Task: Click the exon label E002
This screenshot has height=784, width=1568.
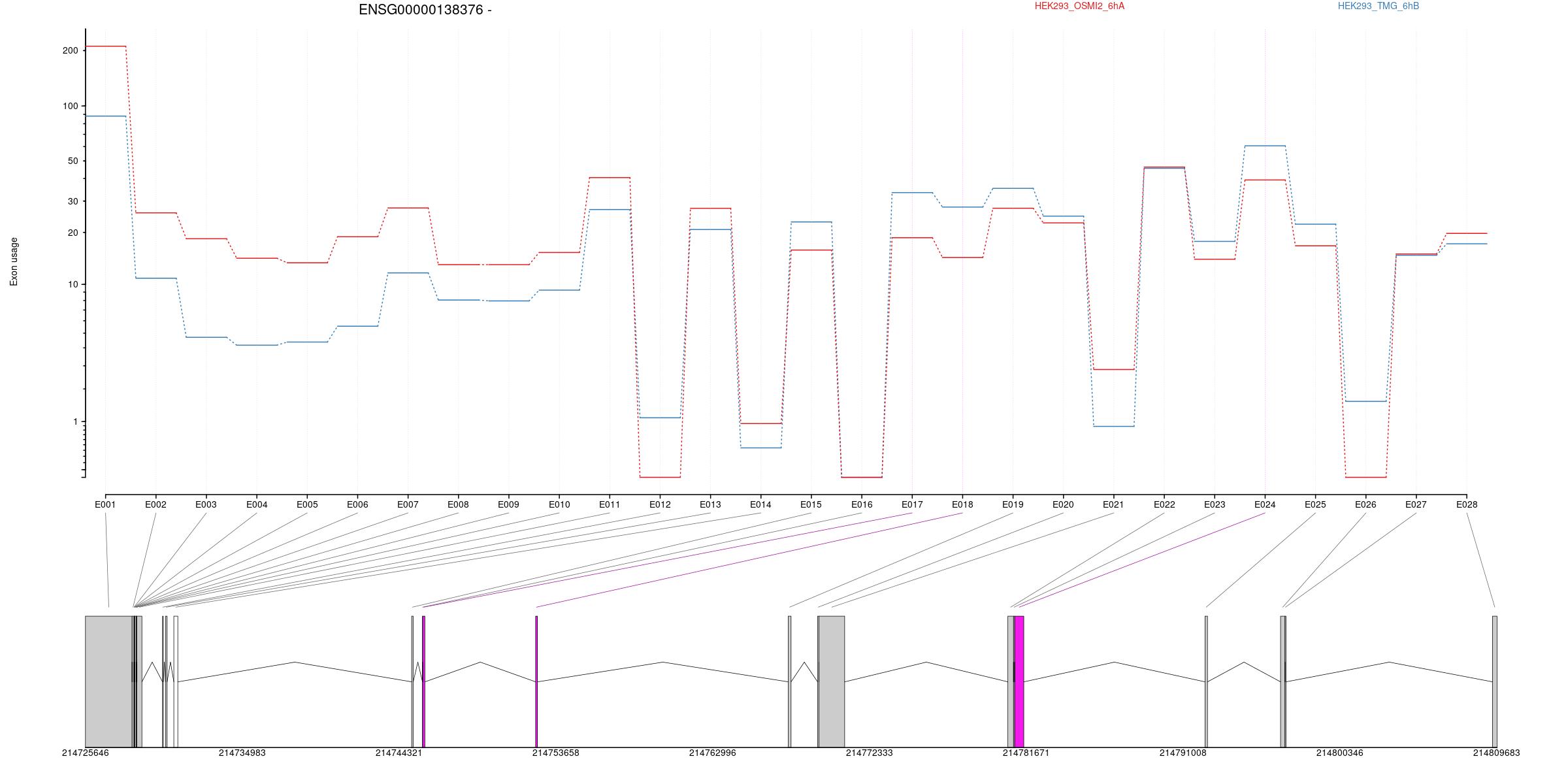Action: click(155, 504)
